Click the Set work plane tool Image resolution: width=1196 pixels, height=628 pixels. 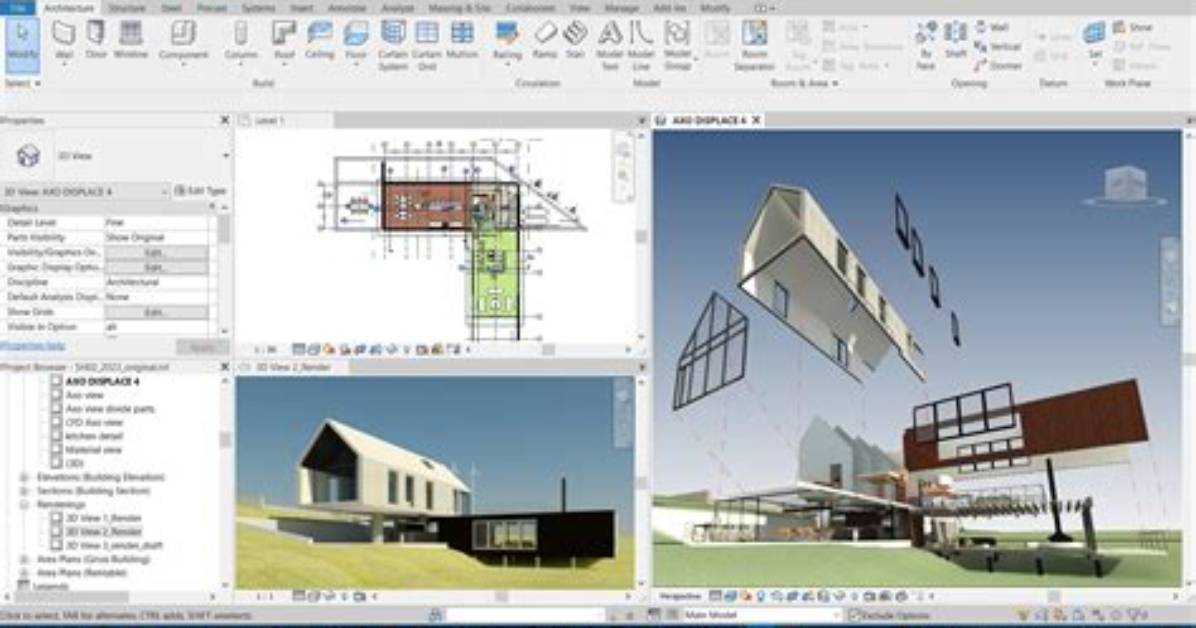pyautogui.click(x=1095, y=41)
